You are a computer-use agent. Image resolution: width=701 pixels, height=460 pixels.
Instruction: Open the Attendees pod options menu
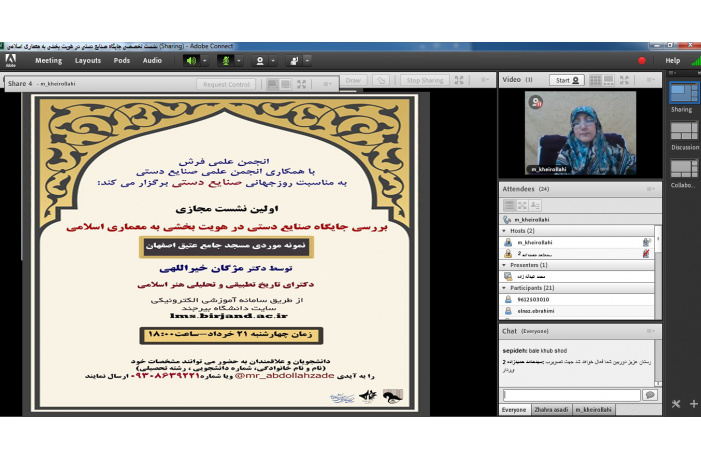click(650, 189)
